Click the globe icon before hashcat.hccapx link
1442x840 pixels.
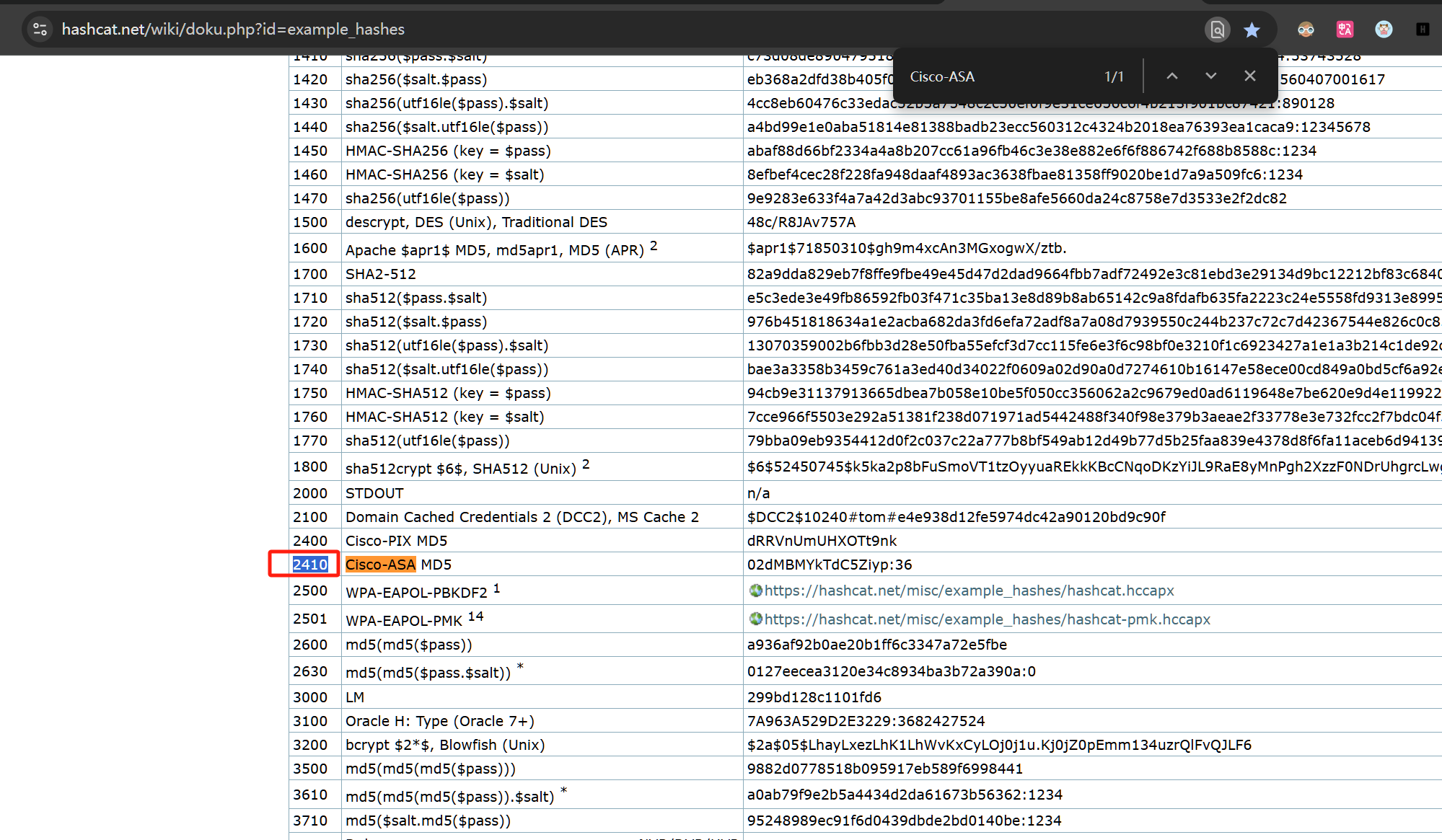click(x=755, y=591)
